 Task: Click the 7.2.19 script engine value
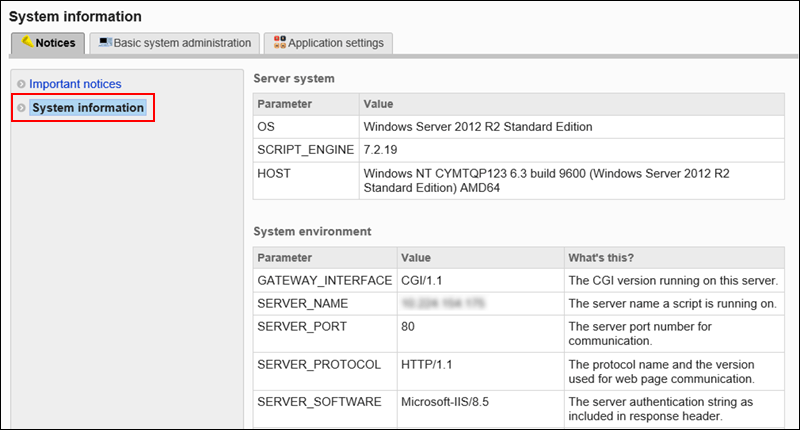(380, 150)
